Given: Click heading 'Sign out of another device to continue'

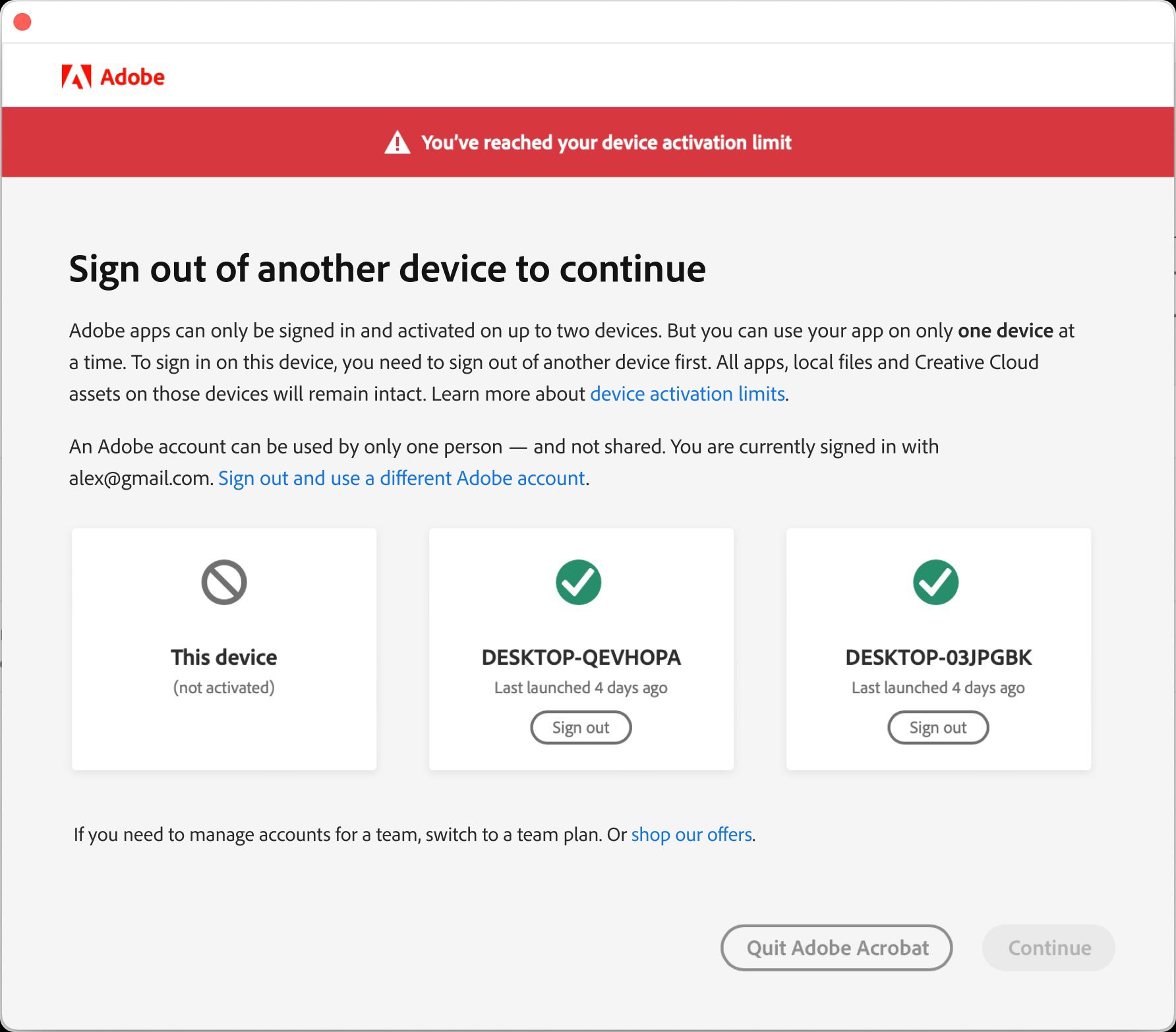Looking at the screenshot, I should (388, 269).
